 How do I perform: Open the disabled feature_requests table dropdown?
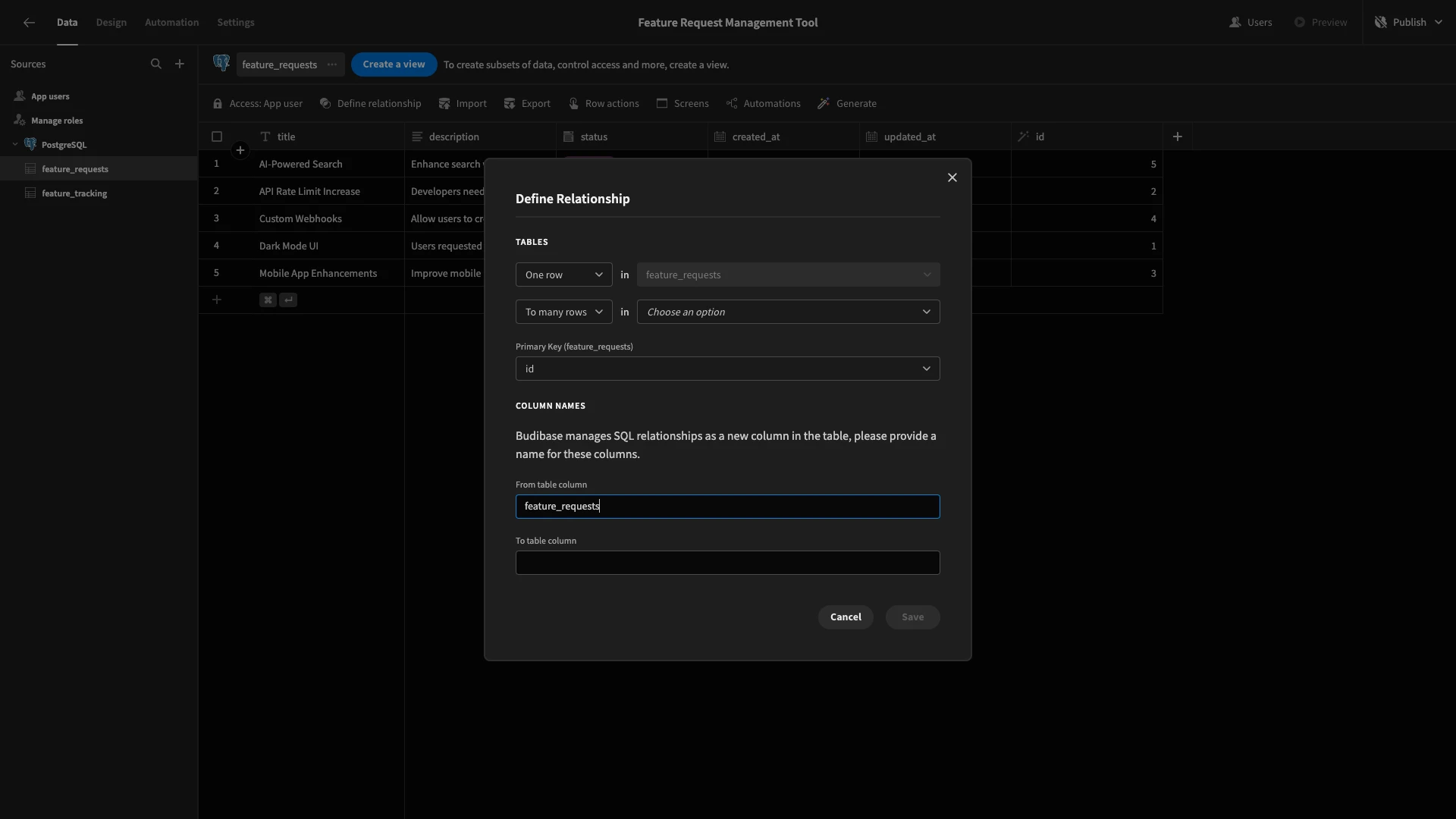pyautogui.click(x=789, y=275)
